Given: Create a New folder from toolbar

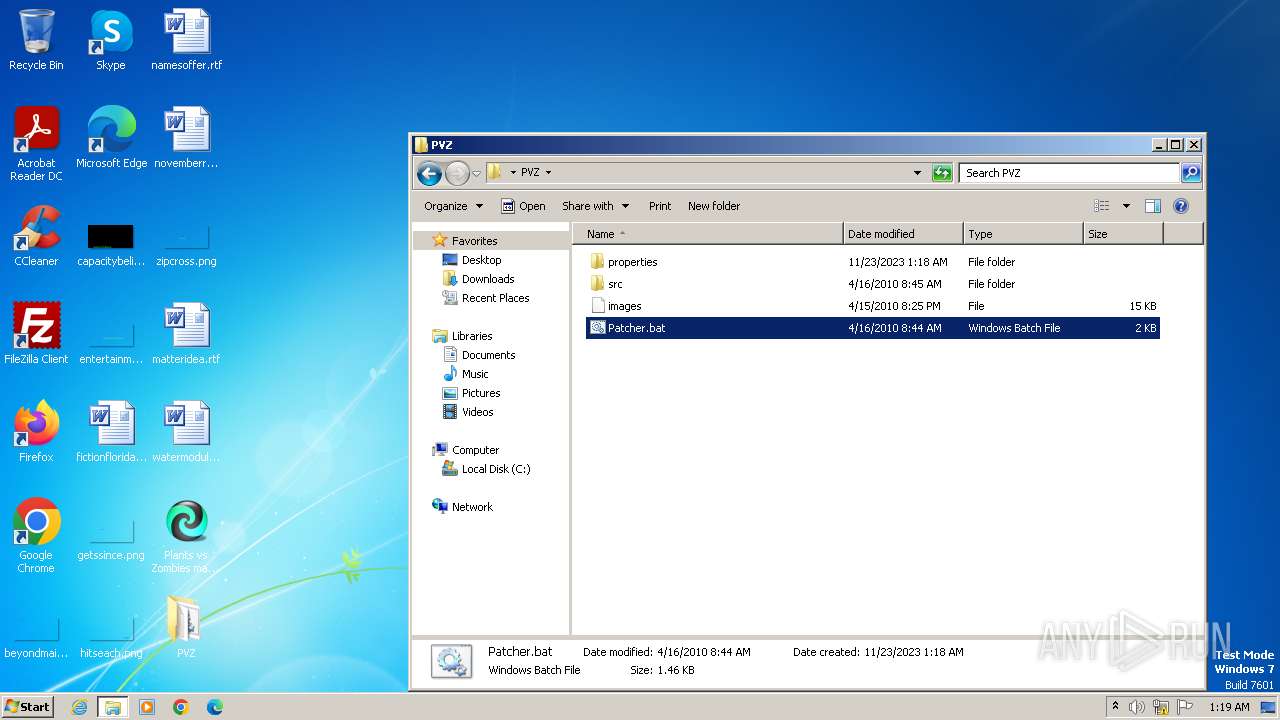Looking at the screenshot, I should click(x=714, y=206).
